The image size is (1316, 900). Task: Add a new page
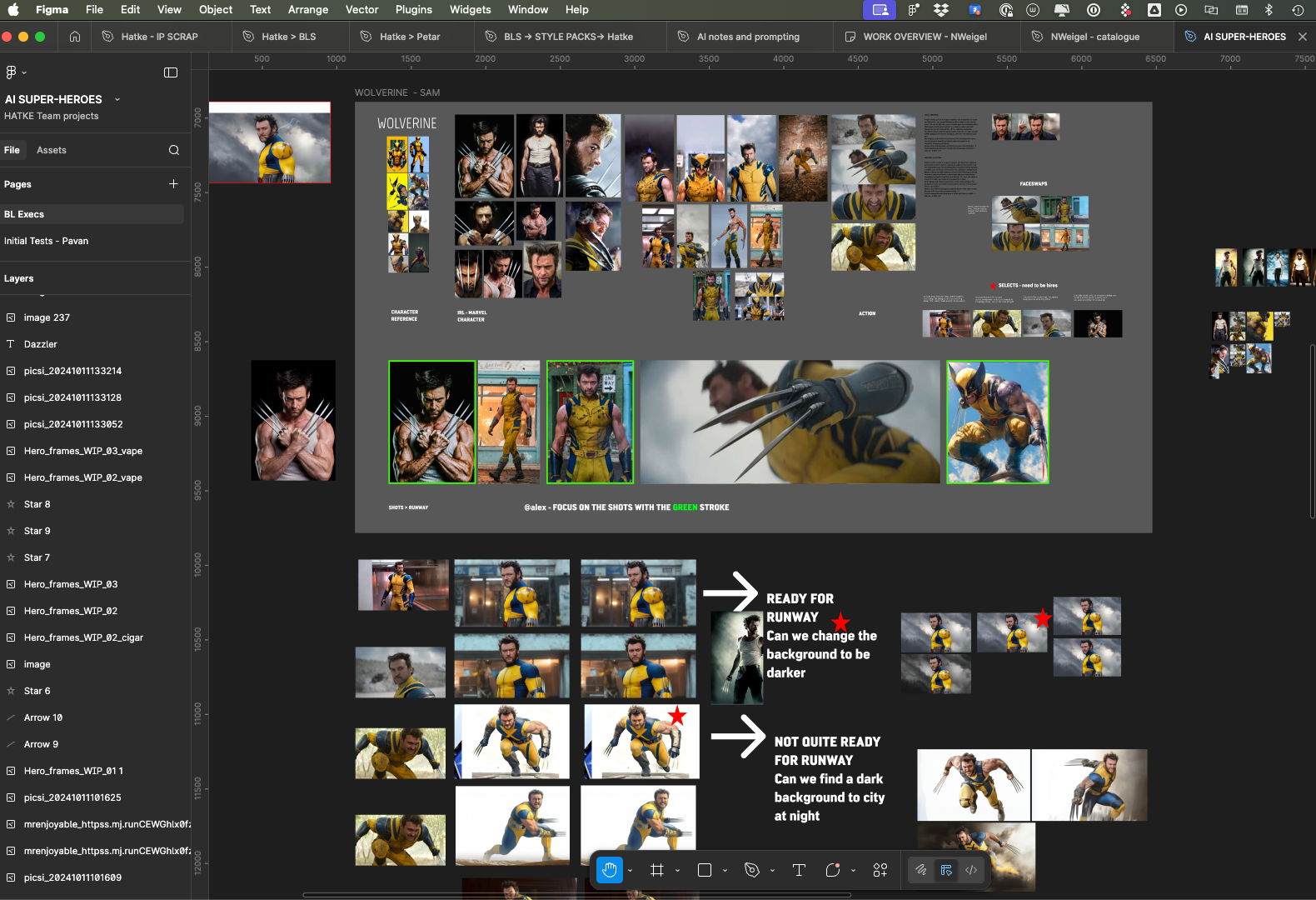click(173, 183)
